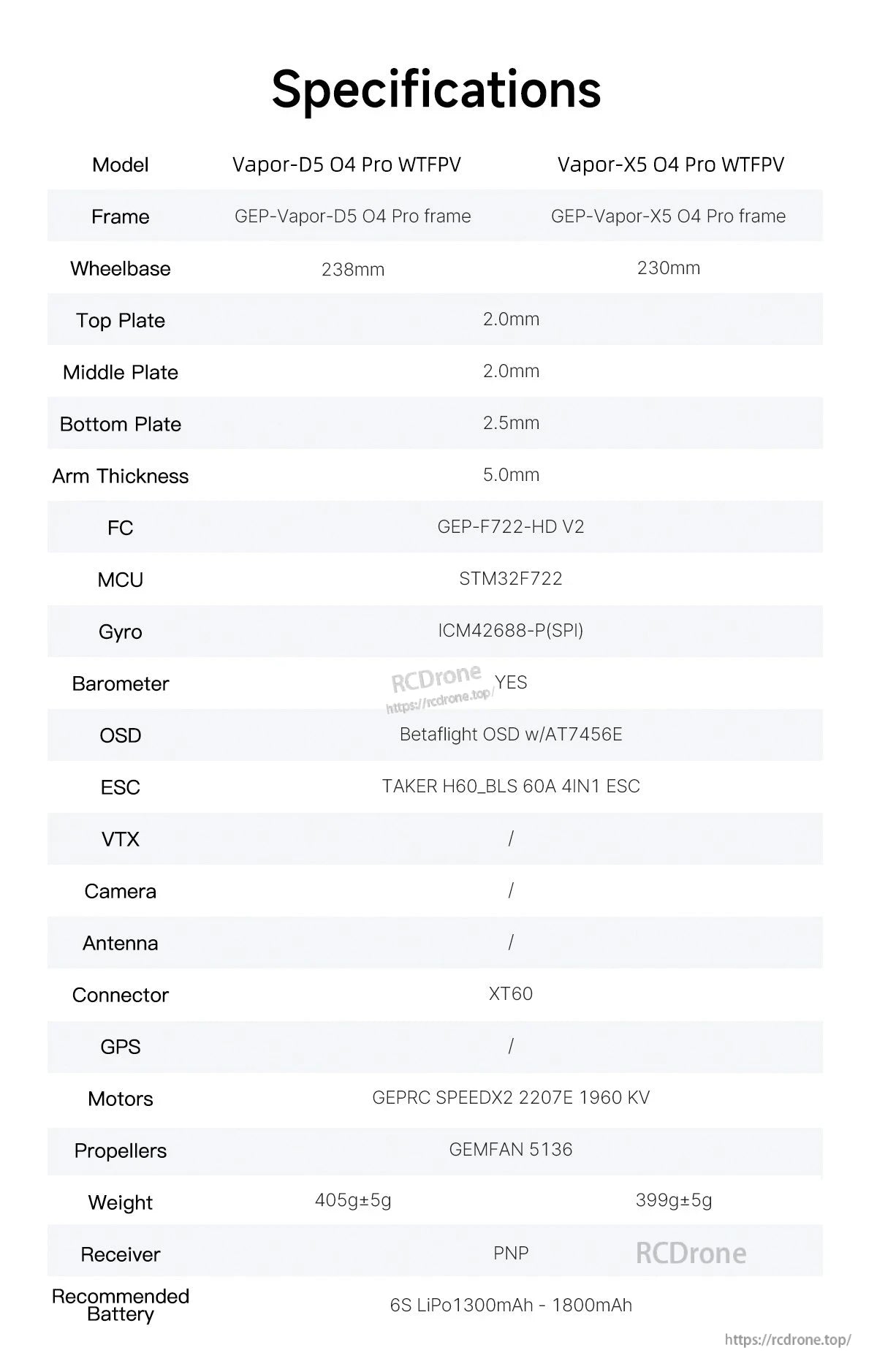877x1372 pixels.
Task: Click the GEP-F722-HD V2 flight controller value
Action: pos(511,526)
